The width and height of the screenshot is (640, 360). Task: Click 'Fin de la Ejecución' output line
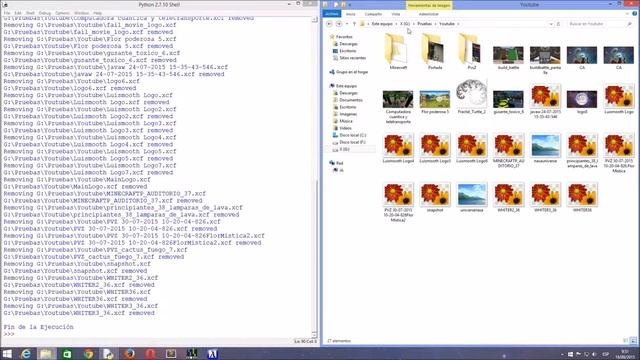coord(39,327)
